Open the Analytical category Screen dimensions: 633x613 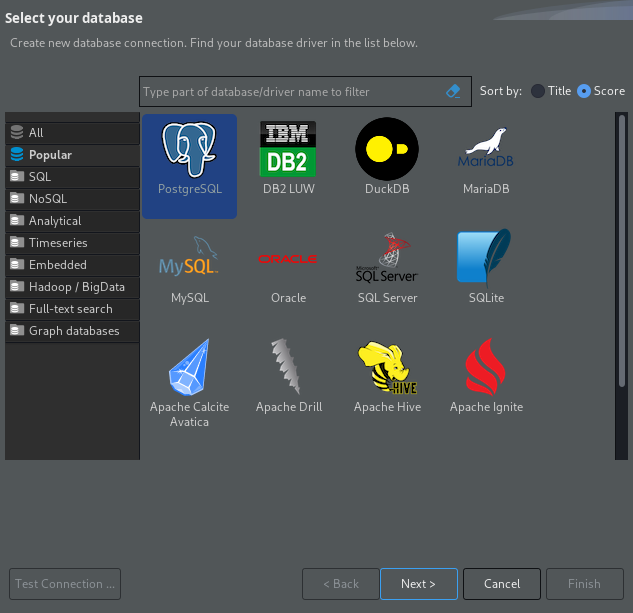click(72, 221)
